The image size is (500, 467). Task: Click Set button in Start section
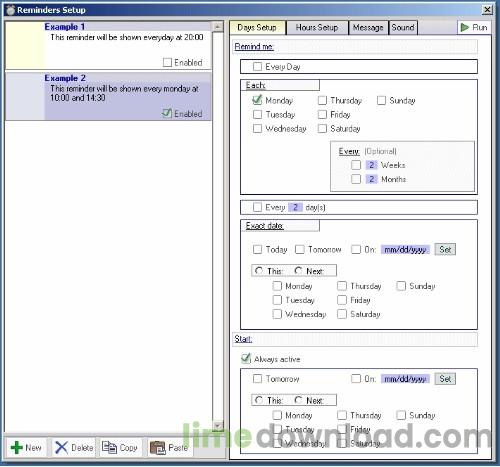[445, 379]
